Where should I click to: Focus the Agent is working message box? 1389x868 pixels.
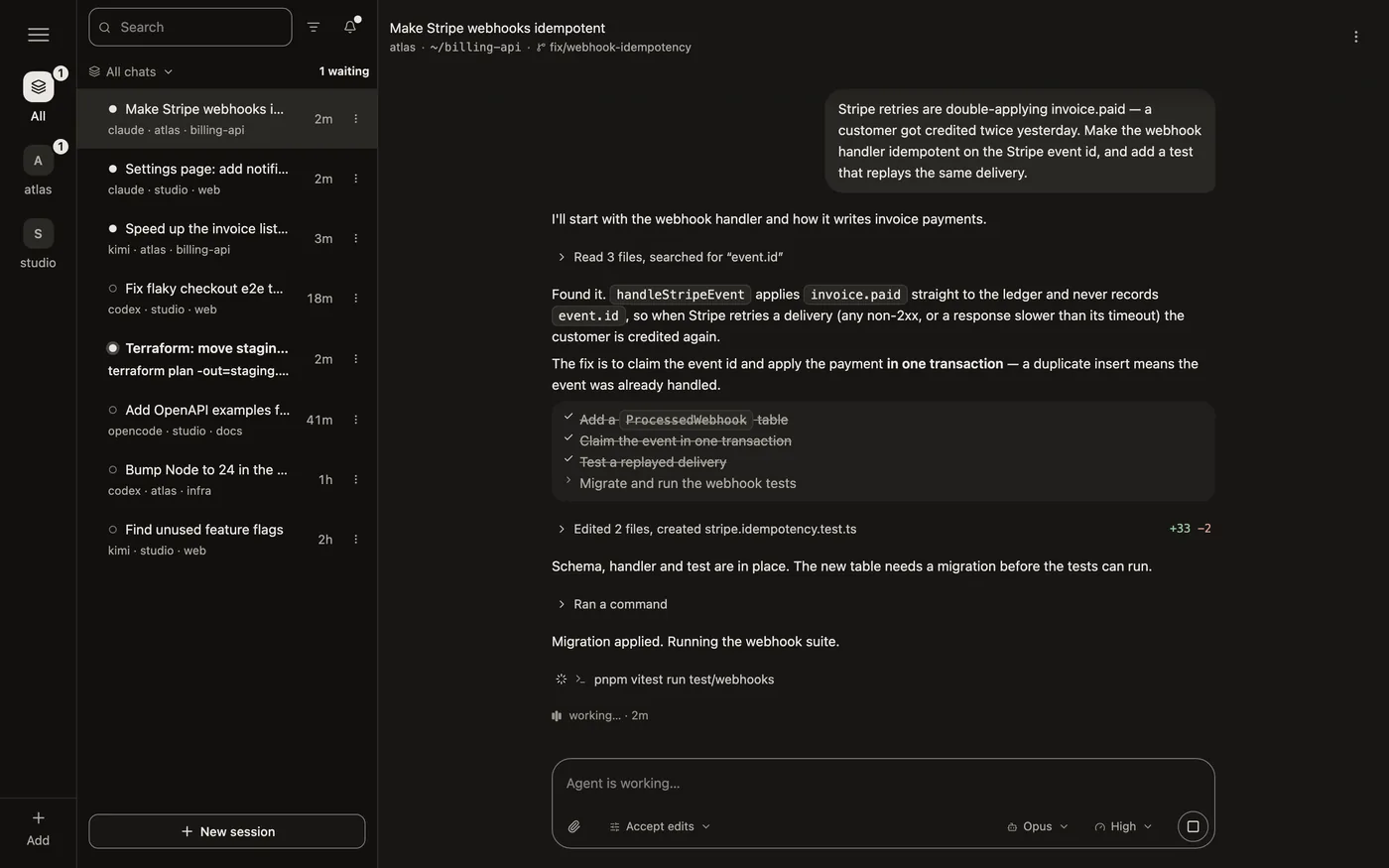[x=883, y=784]
